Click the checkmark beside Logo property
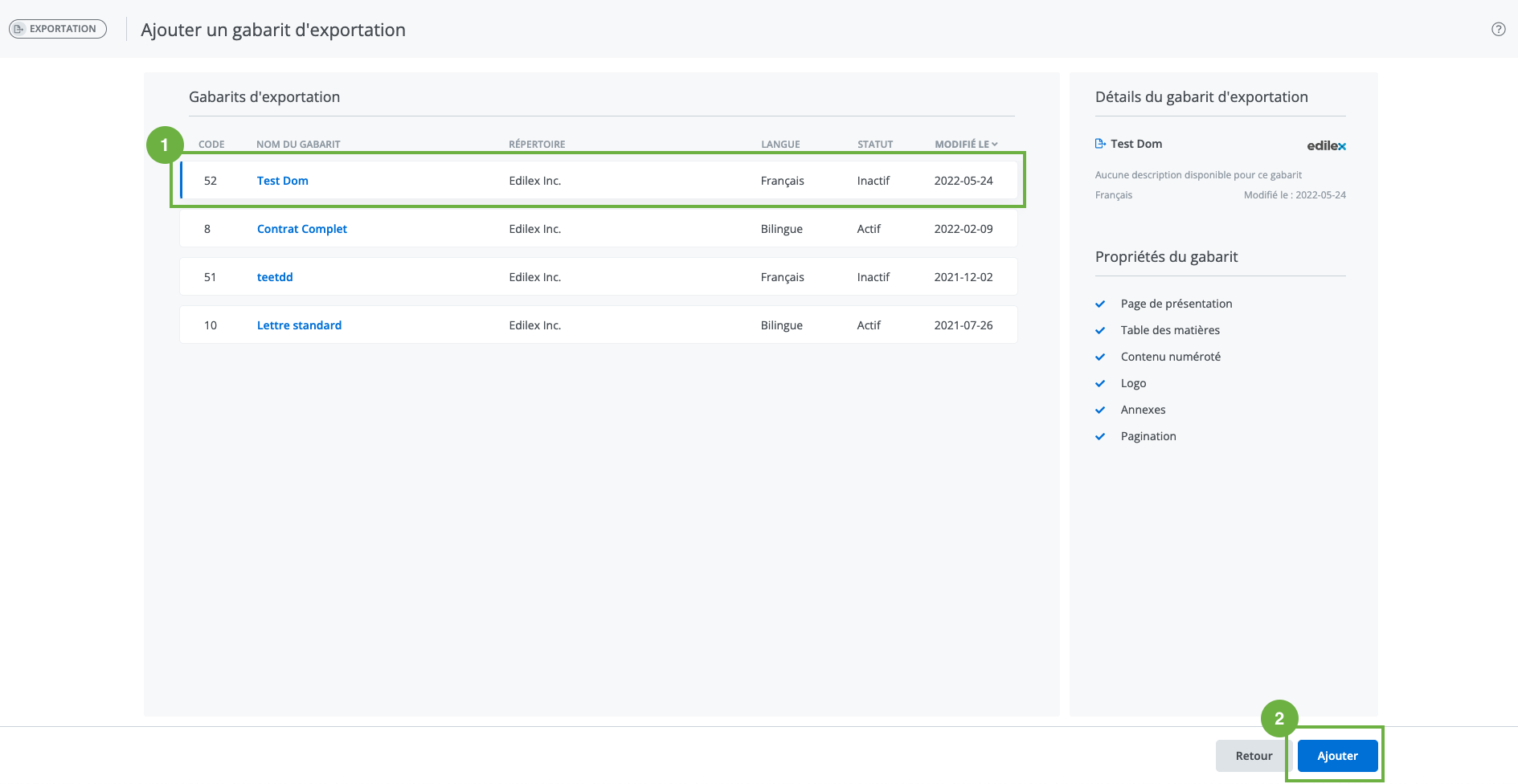 (x=1100, y=383)
